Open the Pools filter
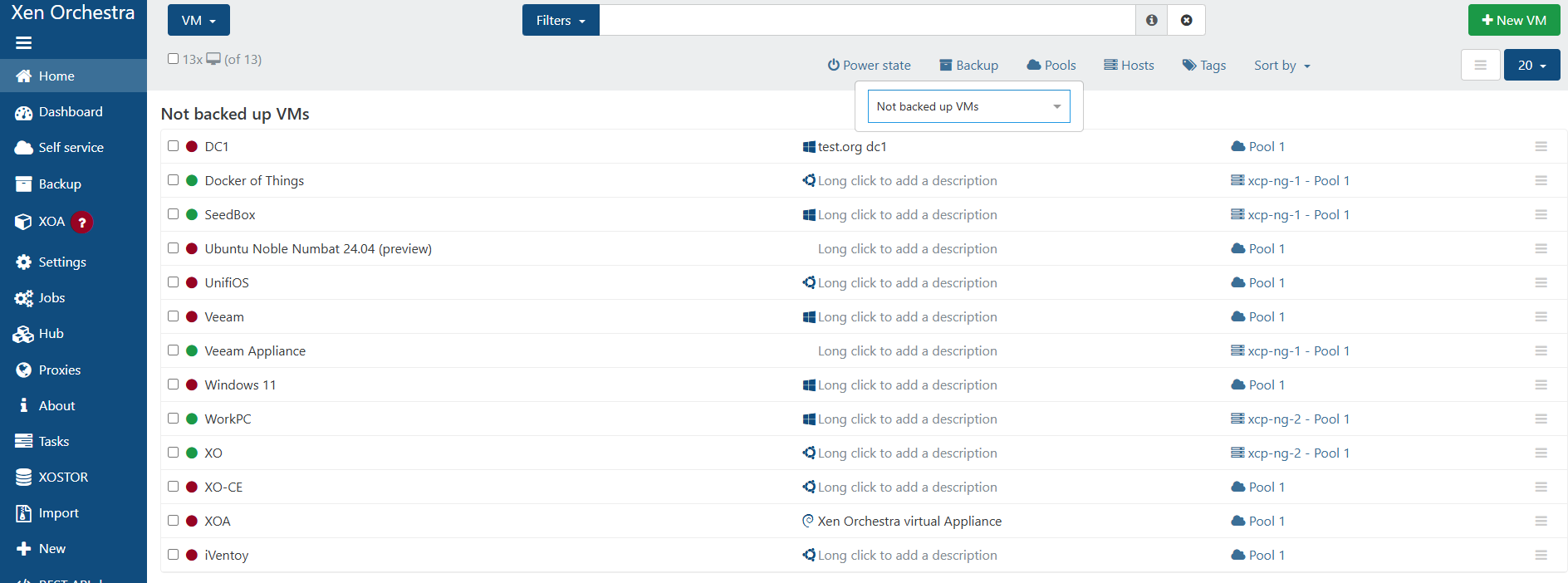This screenshot has width=1568, height=583. [x=1051, y=65]
